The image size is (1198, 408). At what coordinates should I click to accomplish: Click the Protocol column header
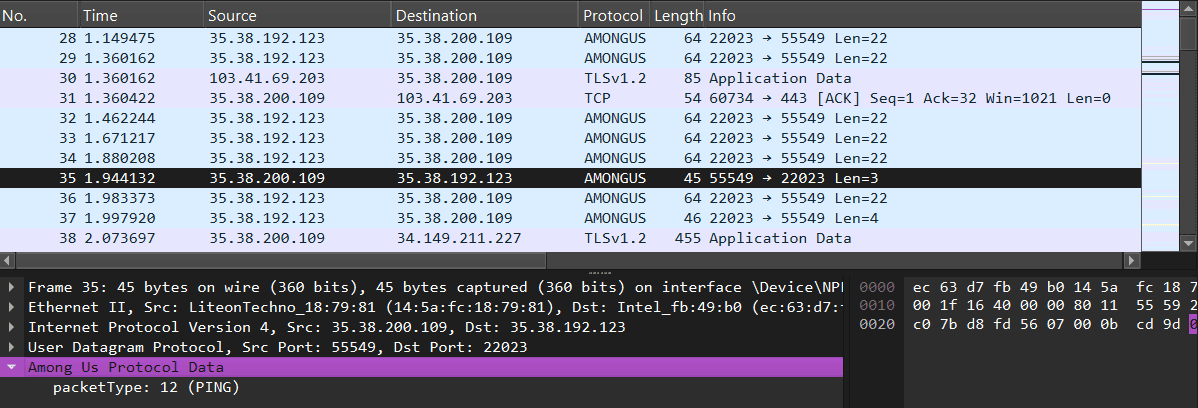[612, 16]
